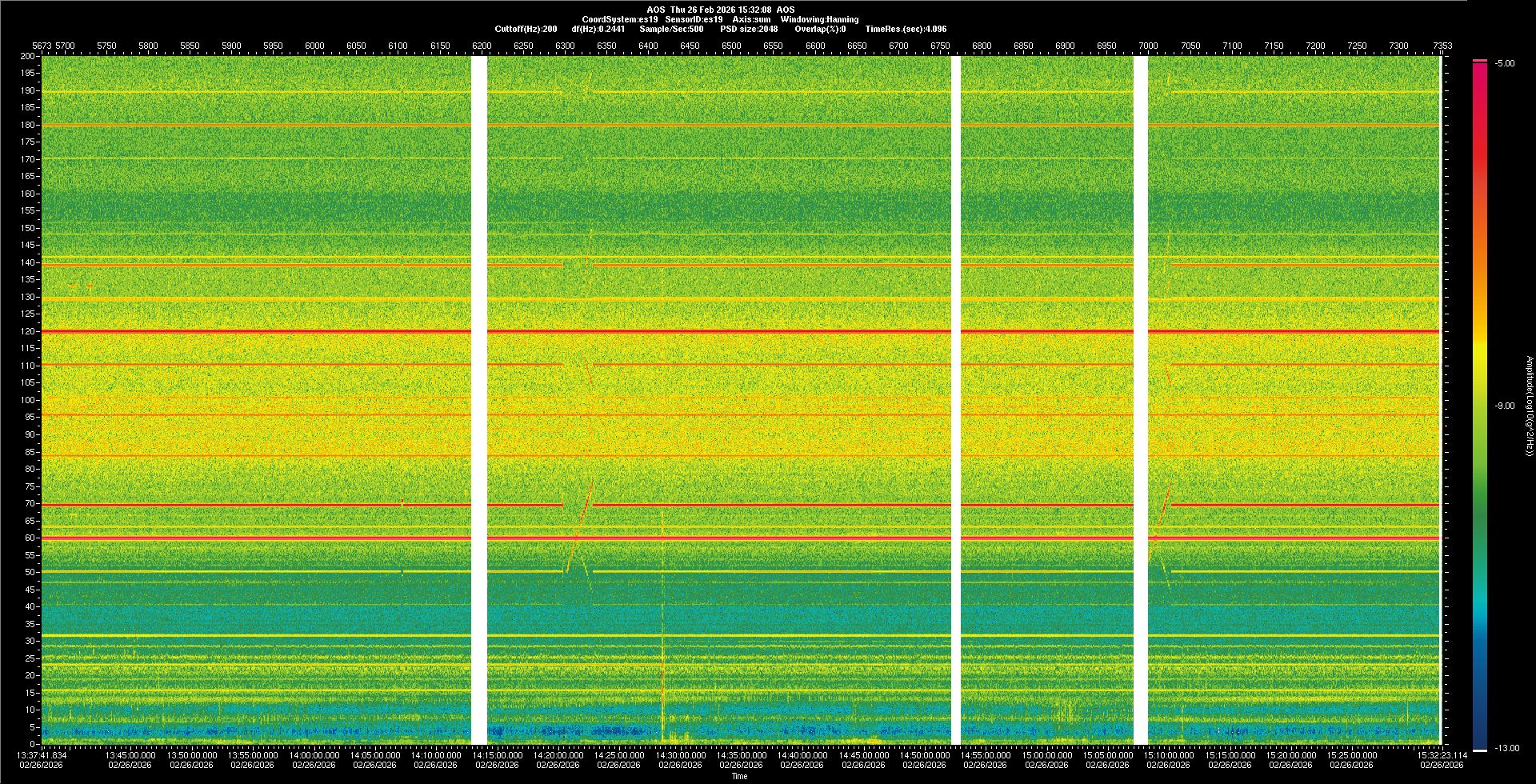Image resolution: width=1536 pixels, height=784 pixels.
Task: Click the 200 Hz frequency axis label
Action: [x=27, y=56]
